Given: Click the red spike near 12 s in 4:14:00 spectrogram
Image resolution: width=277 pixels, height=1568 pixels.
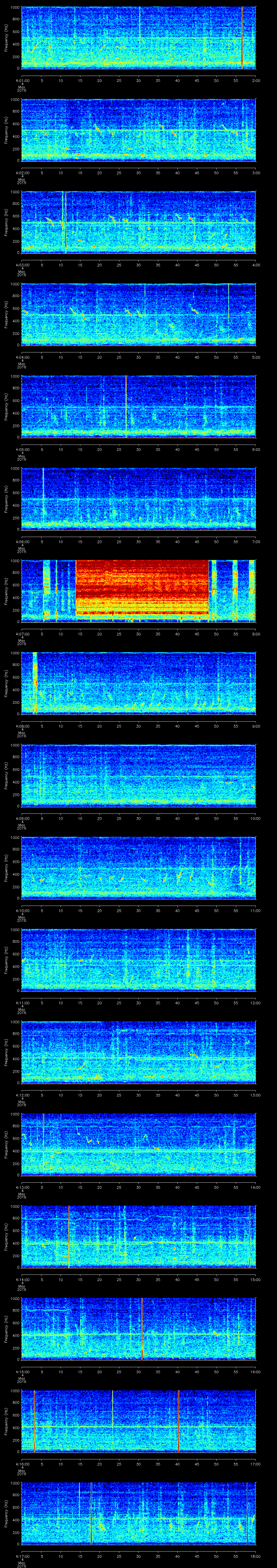Looking at the screenshot, I should pyautogui.click(x=69, y=1237).
